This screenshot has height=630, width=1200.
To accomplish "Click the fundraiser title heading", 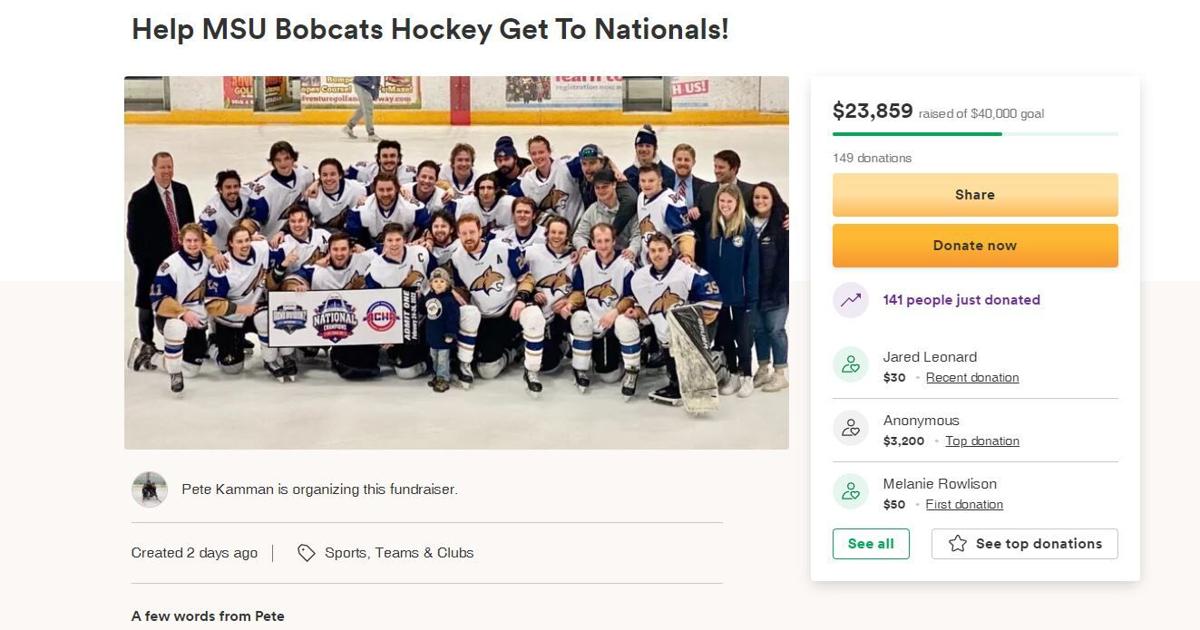I will [x=430, y=30].
